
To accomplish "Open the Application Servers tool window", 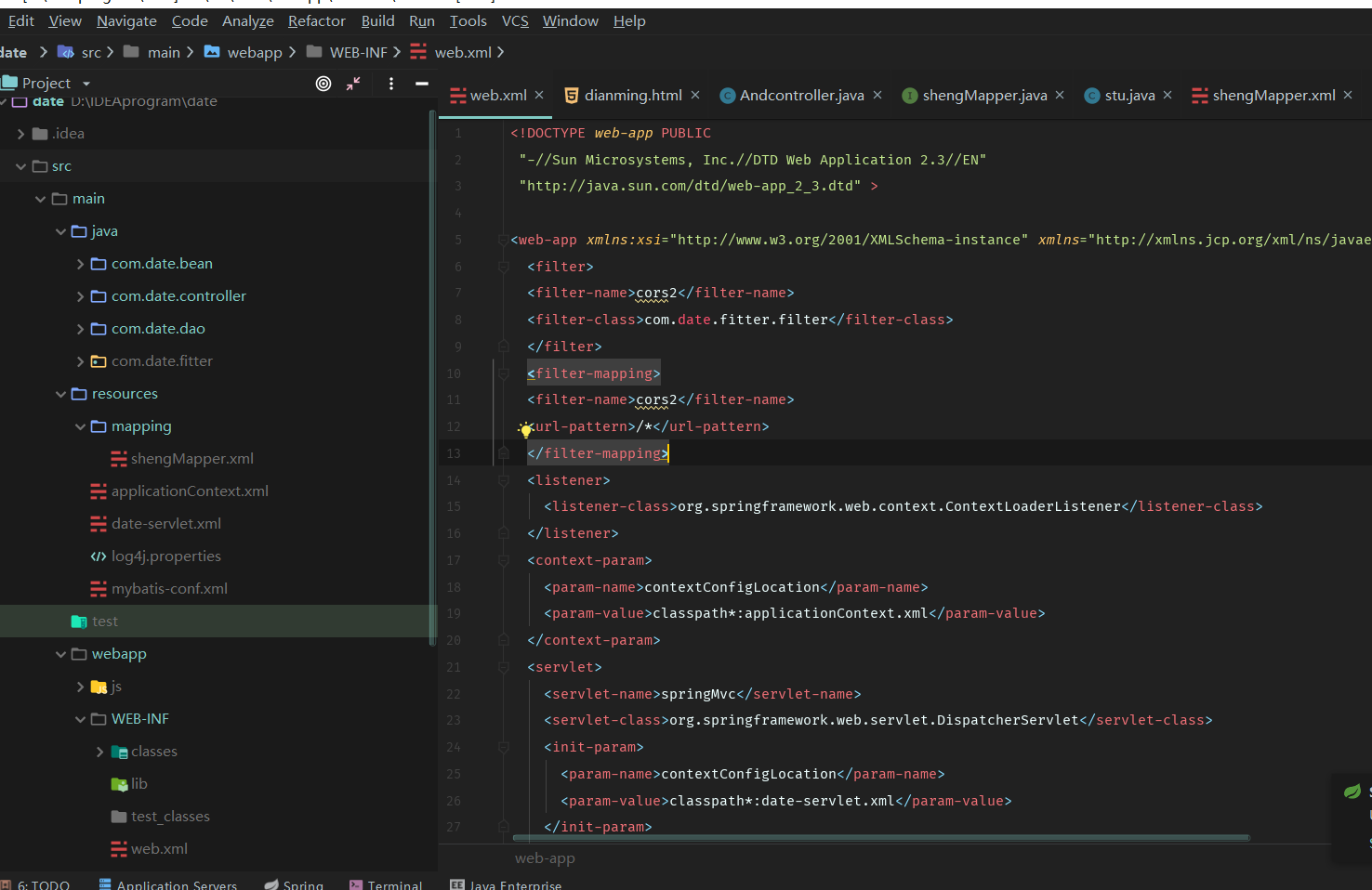I will [167, 883].
